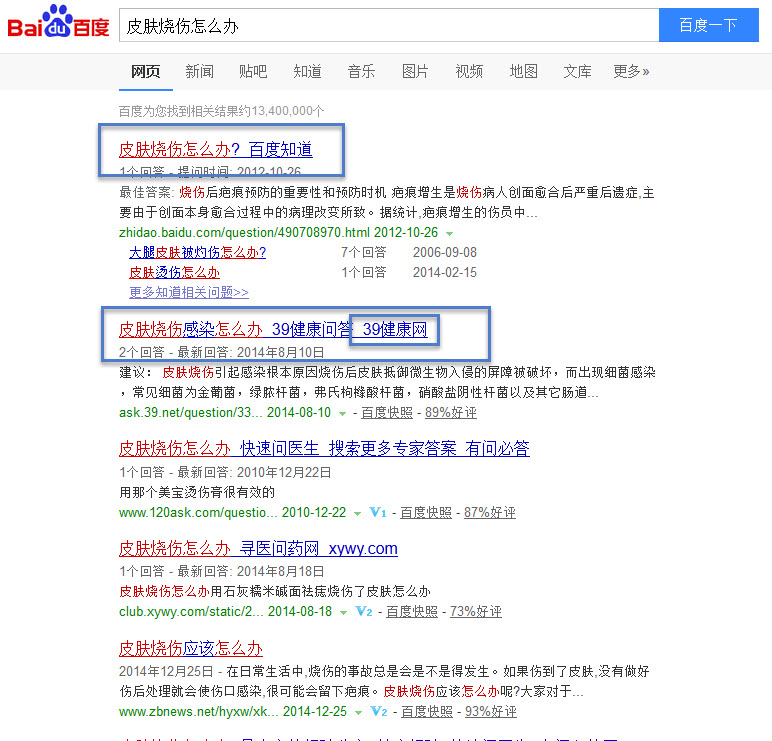The height and width of the screenshot is (741, 772).
Task: Open the 贴吧 tab
Action: point(253,72)
